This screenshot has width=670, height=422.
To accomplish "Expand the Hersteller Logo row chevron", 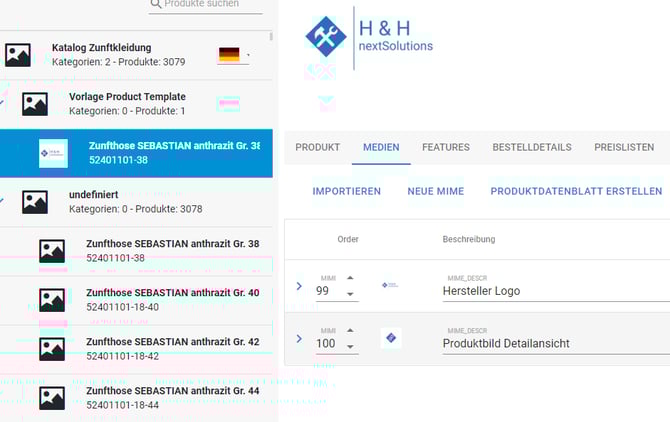I will click(x=299, y=286).
